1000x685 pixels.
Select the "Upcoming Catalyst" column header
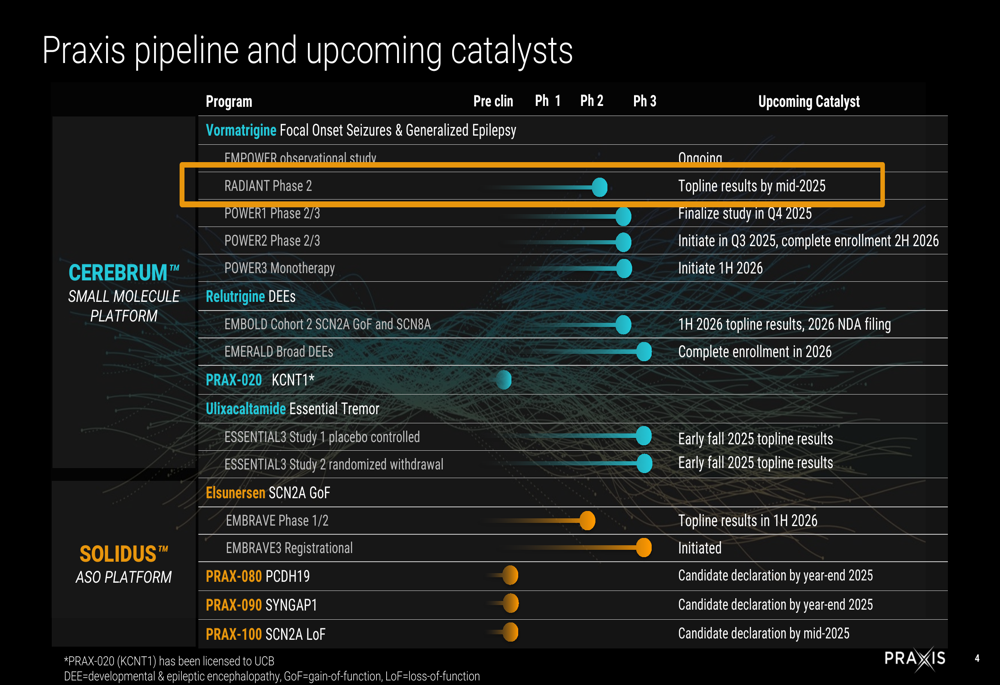[809, 101]
